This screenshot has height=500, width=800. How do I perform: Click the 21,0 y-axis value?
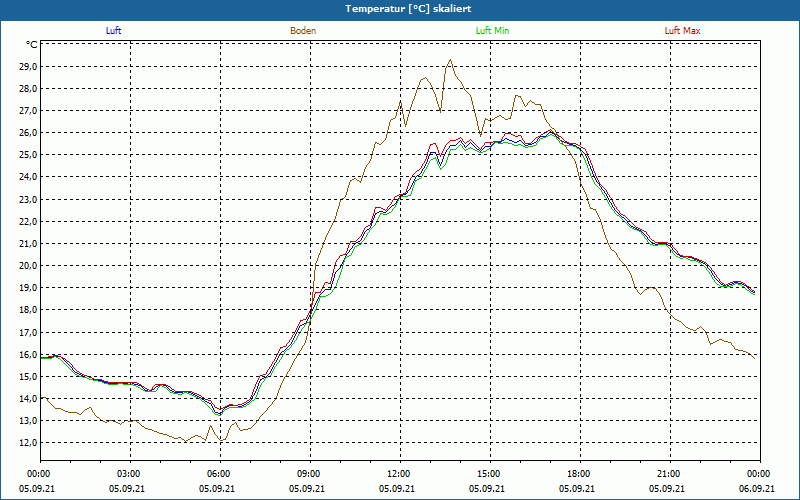click(x=28, y=244)
